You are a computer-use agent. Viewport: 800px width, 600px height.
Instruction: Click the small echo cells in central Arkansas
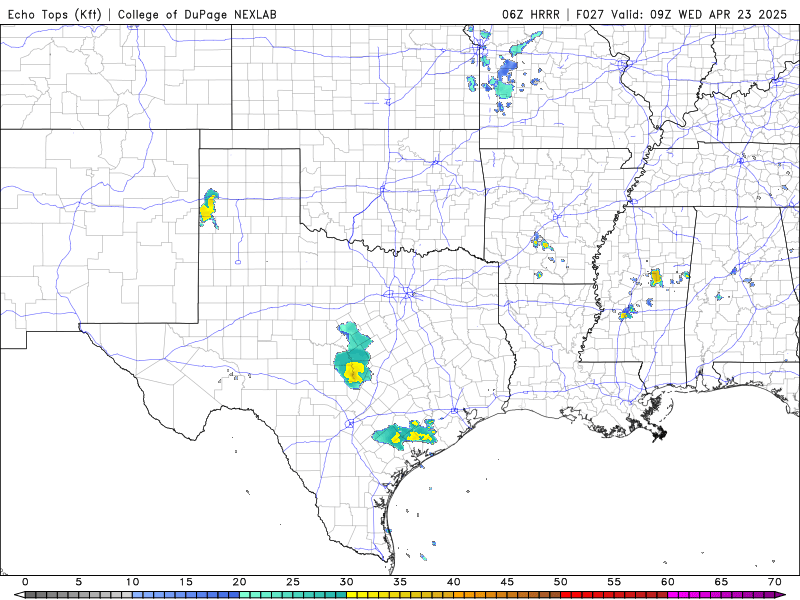[541, 242]
